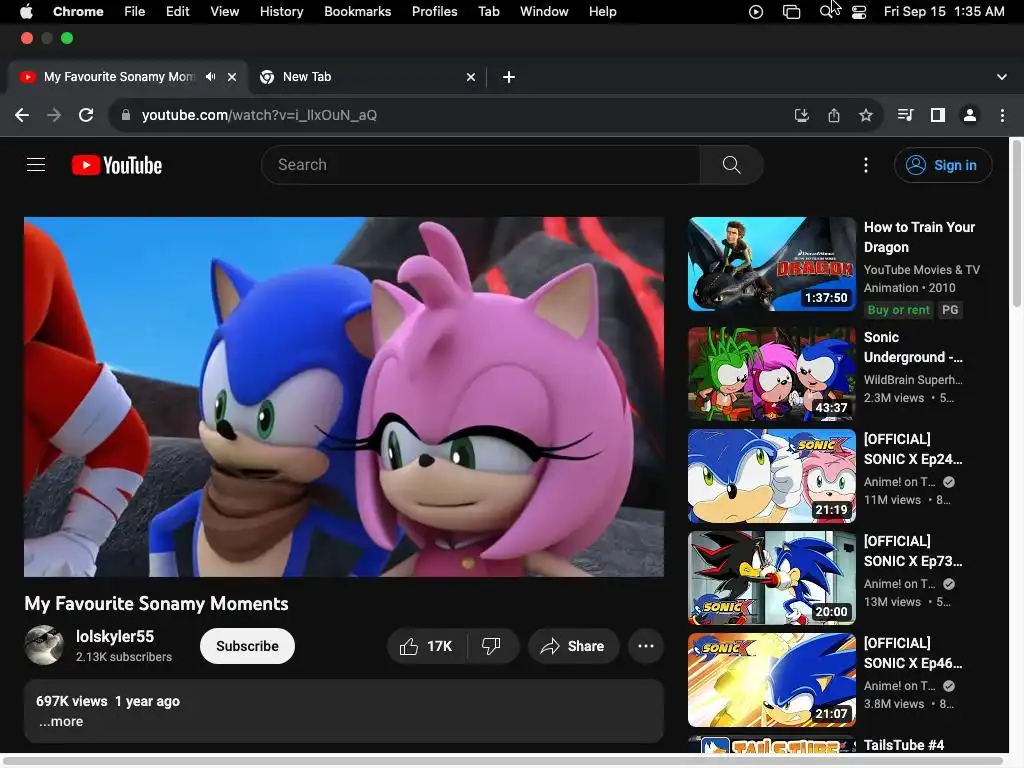Screen dimensions: 1024x768
Task: Open lolskyler55 channel avatar
Action: (44, 645)
